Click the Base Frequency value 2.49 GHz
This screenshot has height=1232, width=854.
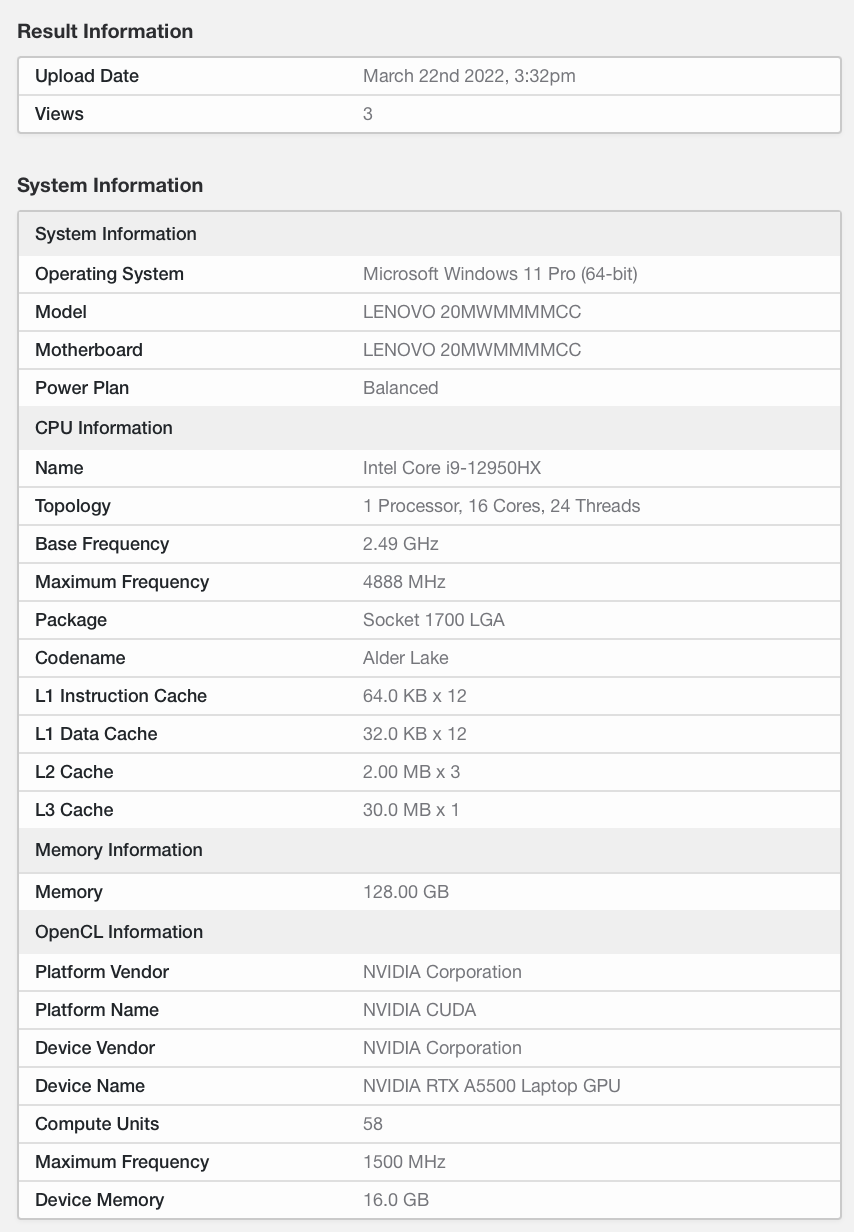[x=400, y=544]
